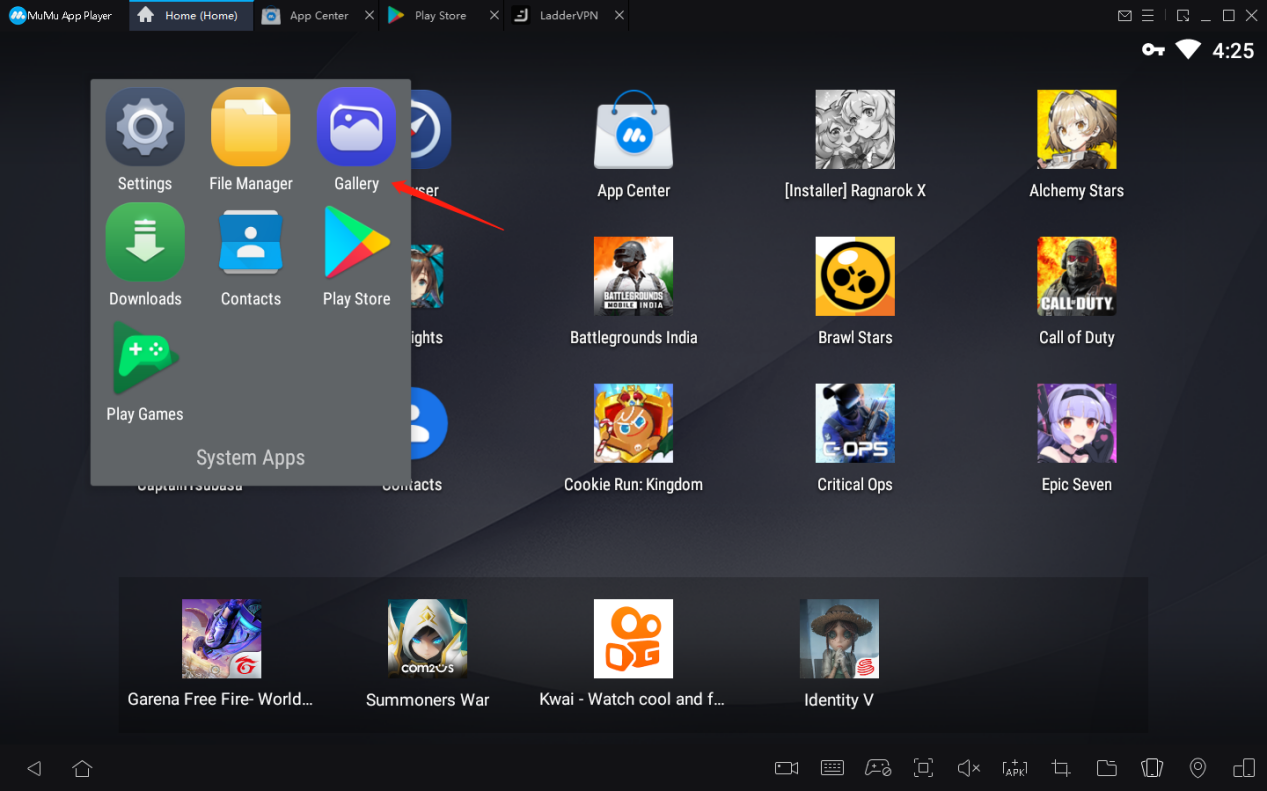
Task: Open Battlegrounds India game
Action: pyautogui.click(x=633, y=277)
